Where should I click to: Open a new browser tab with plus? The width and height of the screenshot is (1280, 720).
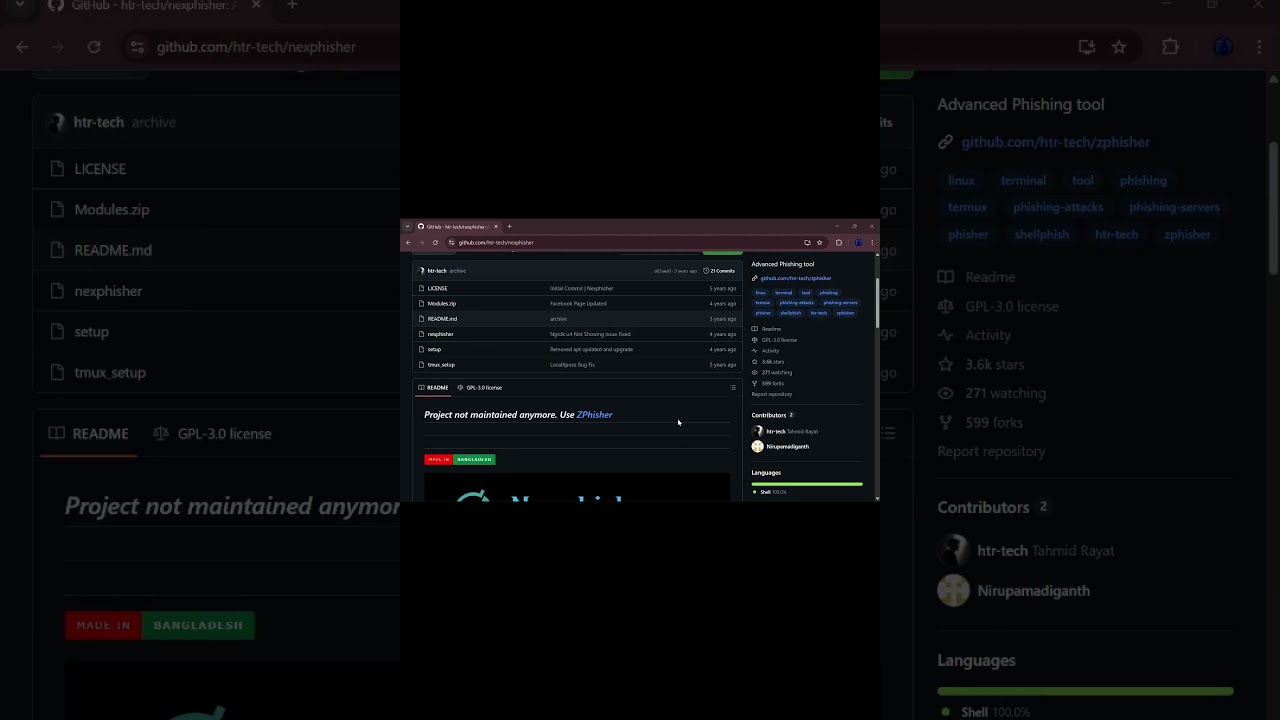509,227
